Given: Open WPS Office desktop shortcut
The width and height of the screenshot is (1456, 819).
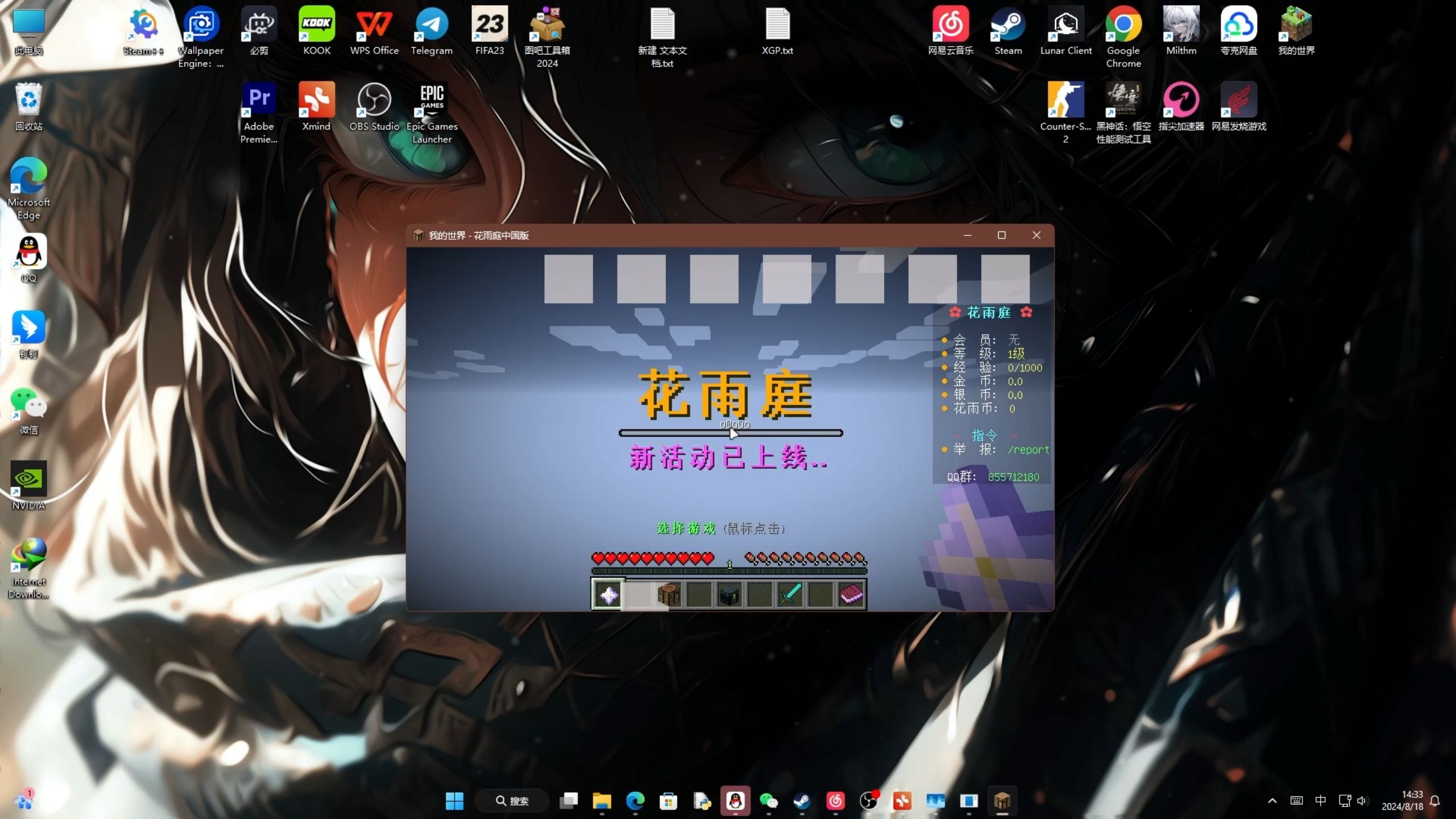Looking at the screenshot, I should point(374,32).
